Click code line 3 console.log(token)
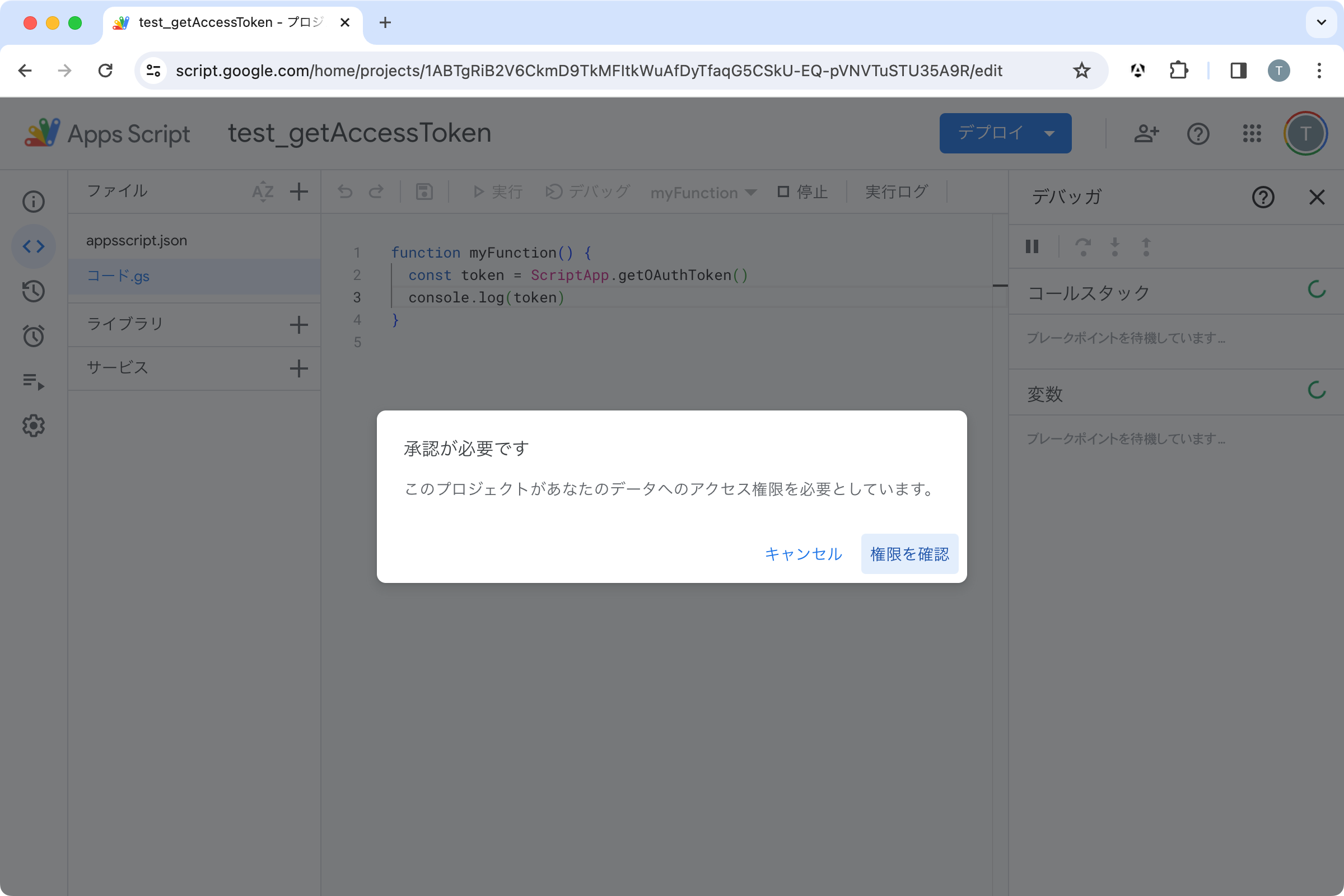 pos(486,297)
